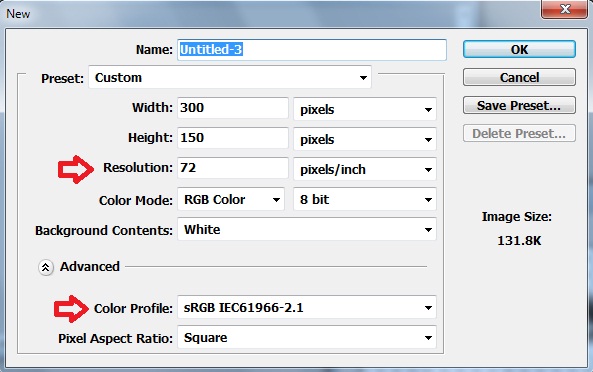Click the Cancel button
The width and height of the screenshot is (593, 372).
519,78
